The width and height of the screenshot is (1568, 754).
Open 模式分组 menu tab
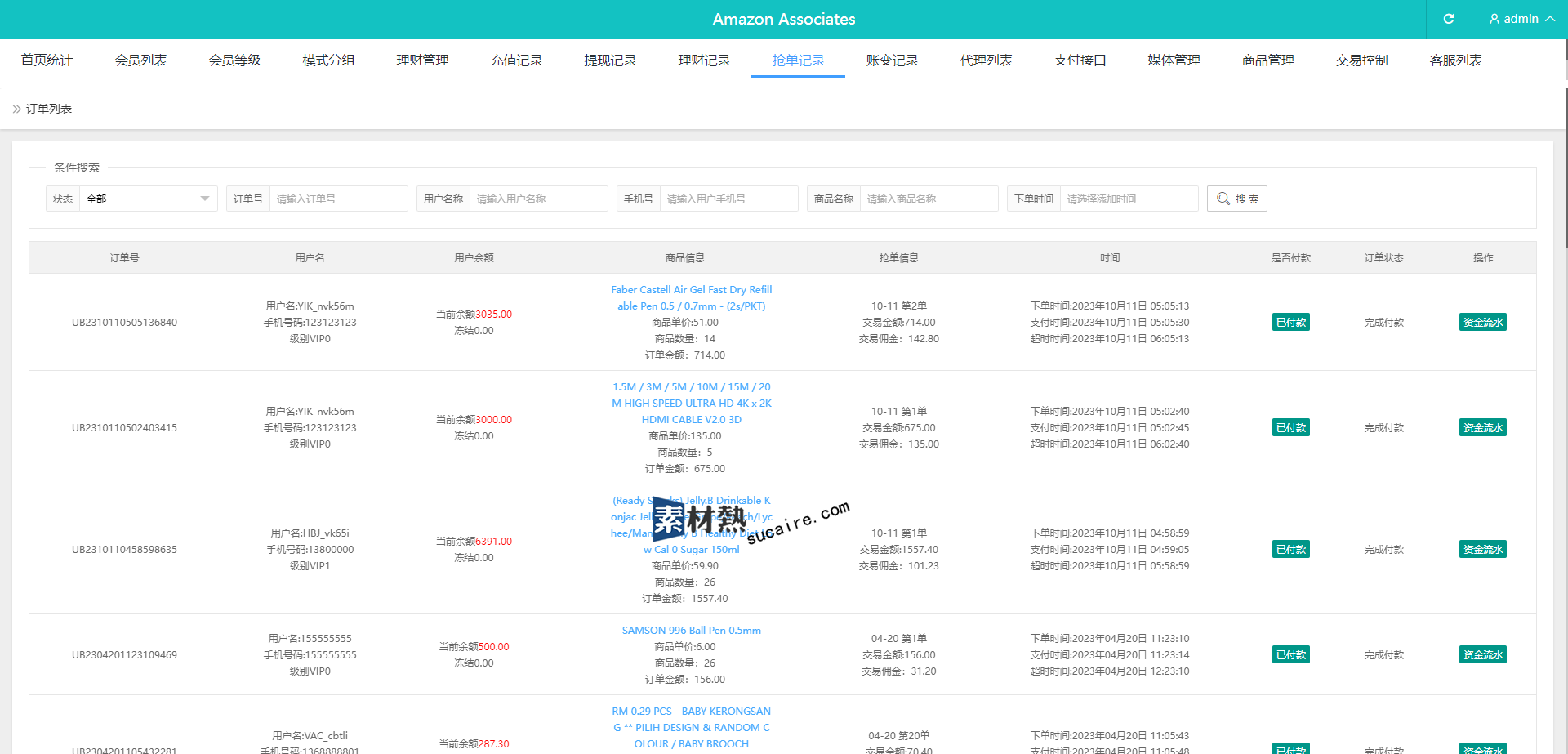click(328, 60)
